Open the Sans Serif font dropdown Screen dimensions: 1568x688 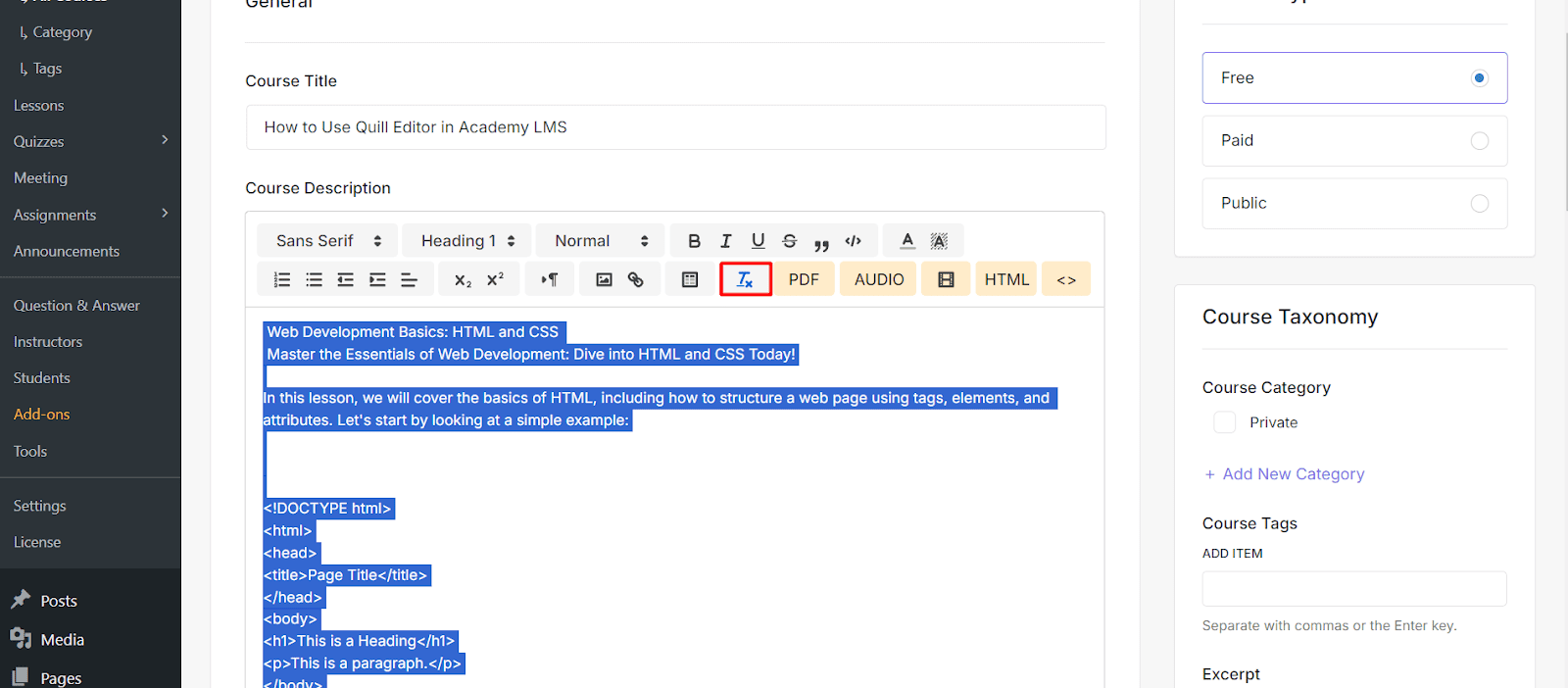(x=327, y=241)
